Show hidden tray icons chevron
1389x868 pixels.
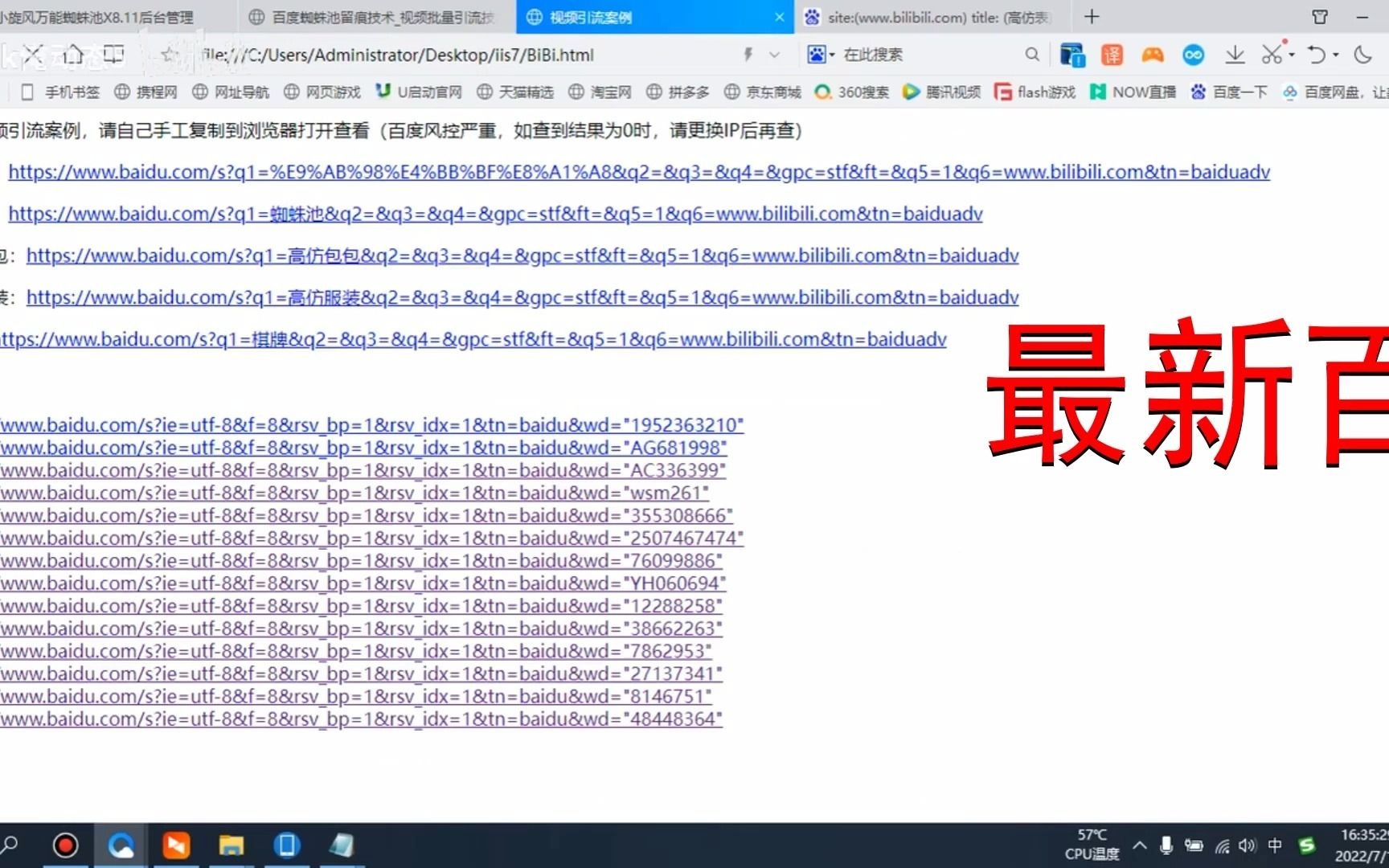tap(1140, 845)
